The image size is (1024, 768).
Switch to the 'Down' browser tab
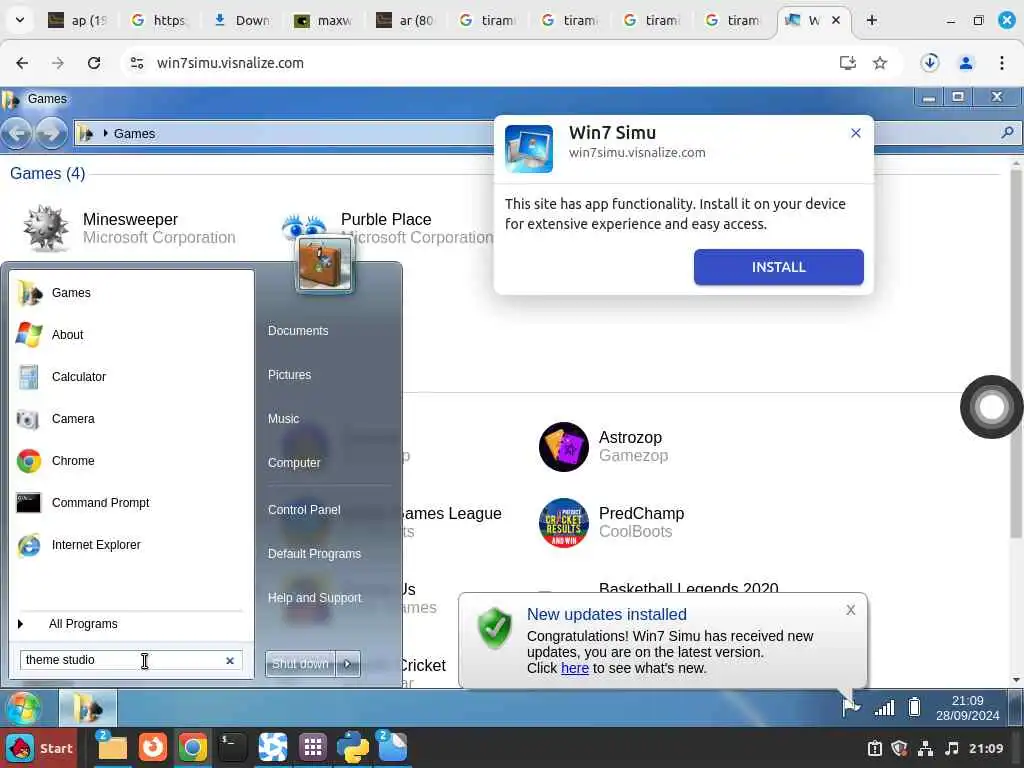pyautogui.click(x=242, y=20)
